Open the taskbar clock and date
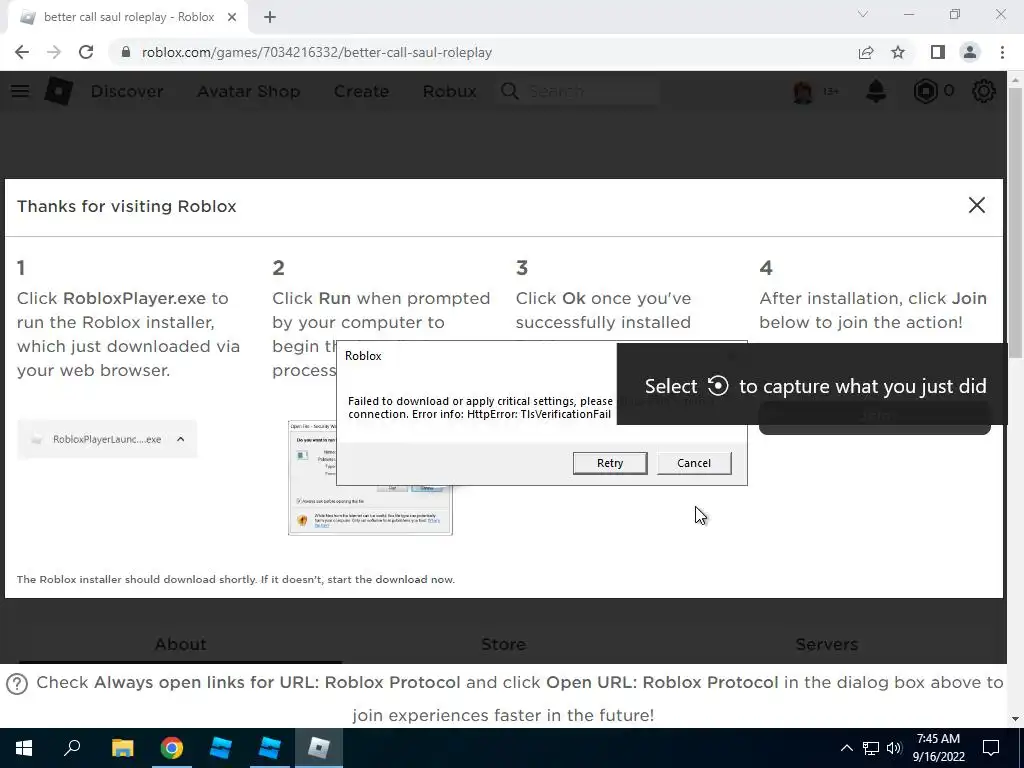The image size is (1024, 768). click(x=938, y=748)
